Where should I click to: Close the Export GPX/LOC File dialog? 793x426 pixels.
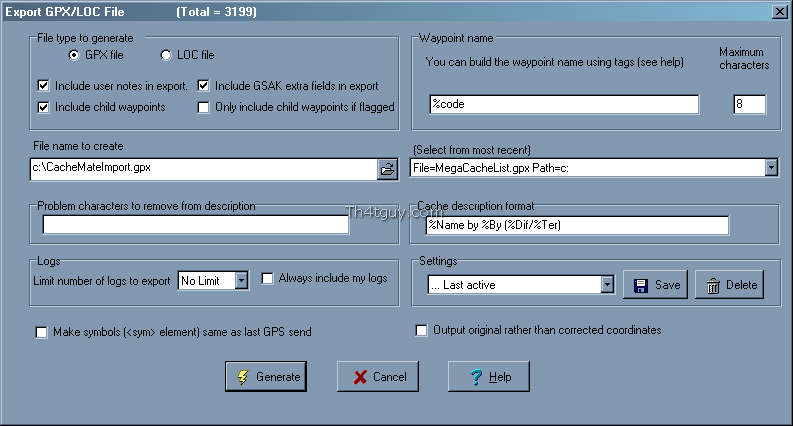click(x=780, y=10)
